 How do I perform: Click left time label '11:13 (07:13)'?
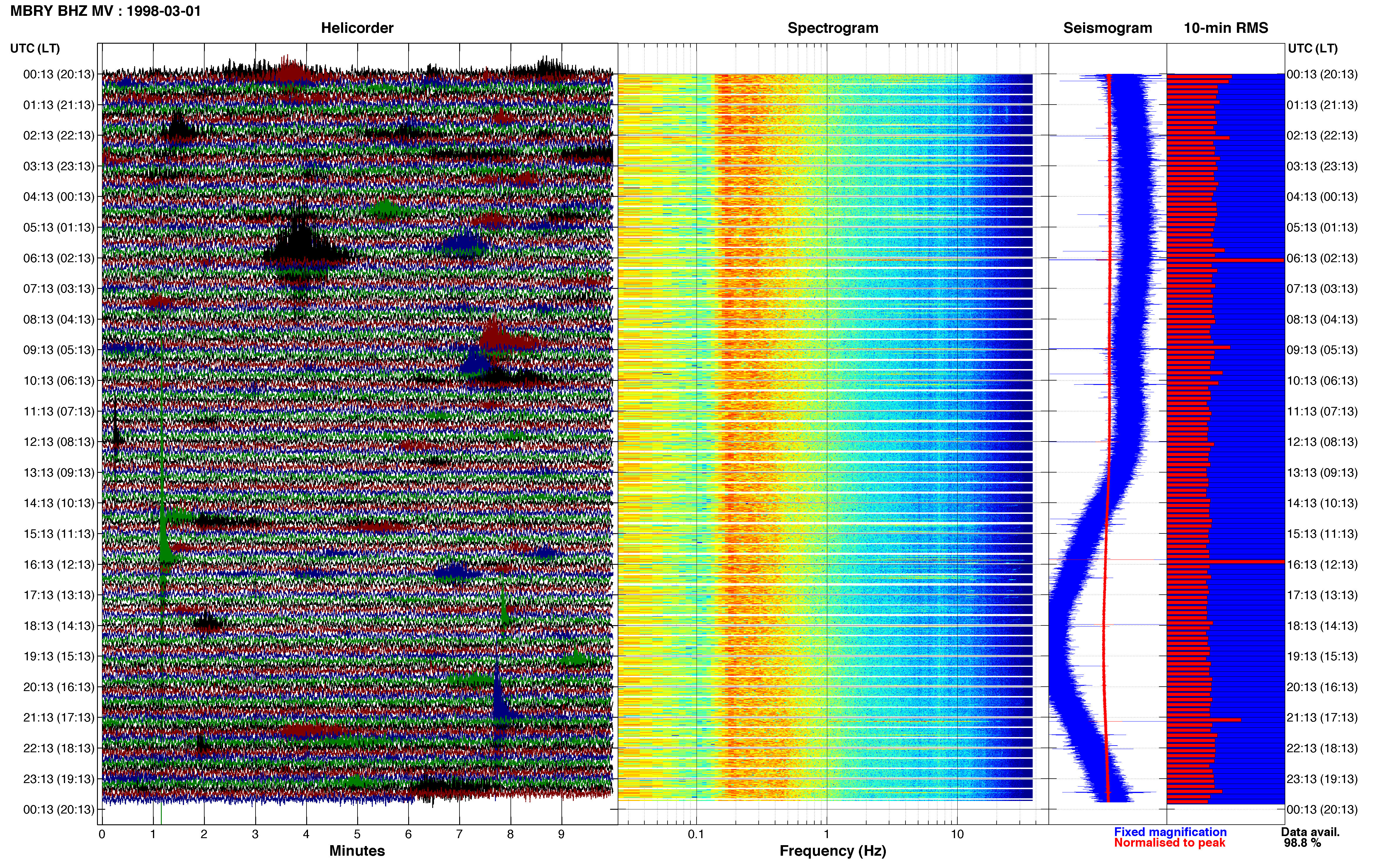[59, 412]
